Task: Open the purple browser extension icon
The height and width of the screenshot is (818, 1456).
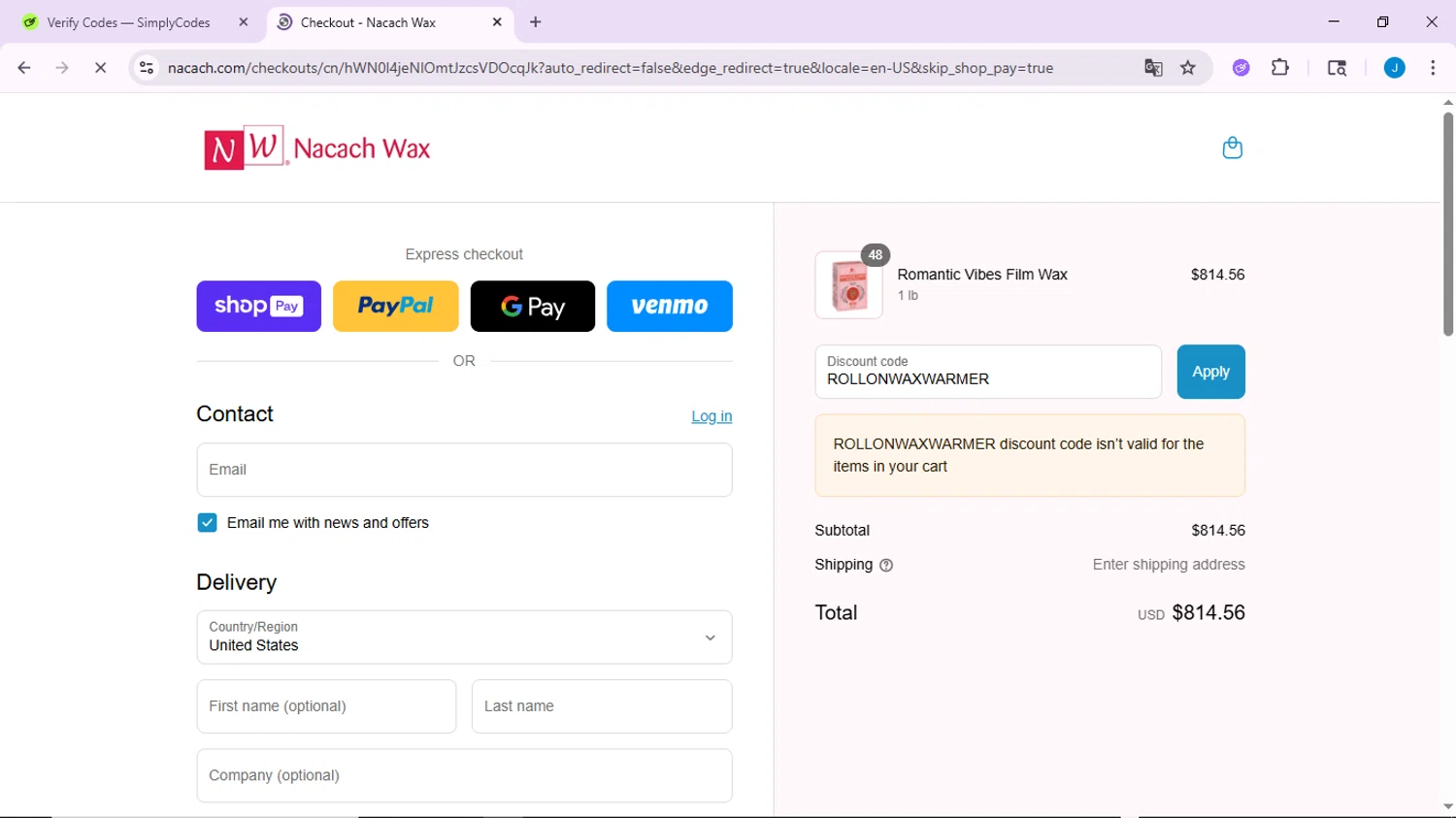Action: 1241,68
